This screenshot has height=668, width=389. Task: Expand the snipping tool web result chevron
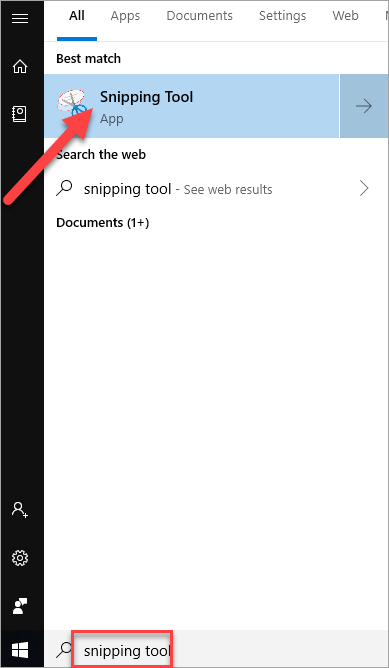364,188
